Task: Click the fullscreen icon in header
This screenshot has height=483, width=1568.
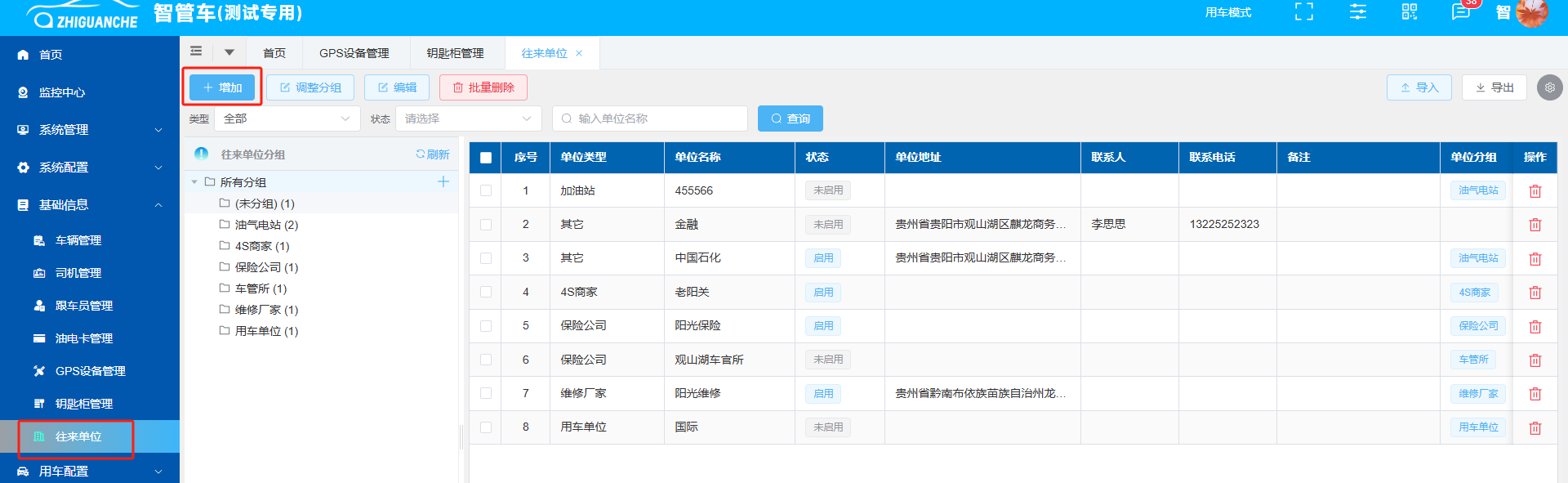Action: (1304, 11)
